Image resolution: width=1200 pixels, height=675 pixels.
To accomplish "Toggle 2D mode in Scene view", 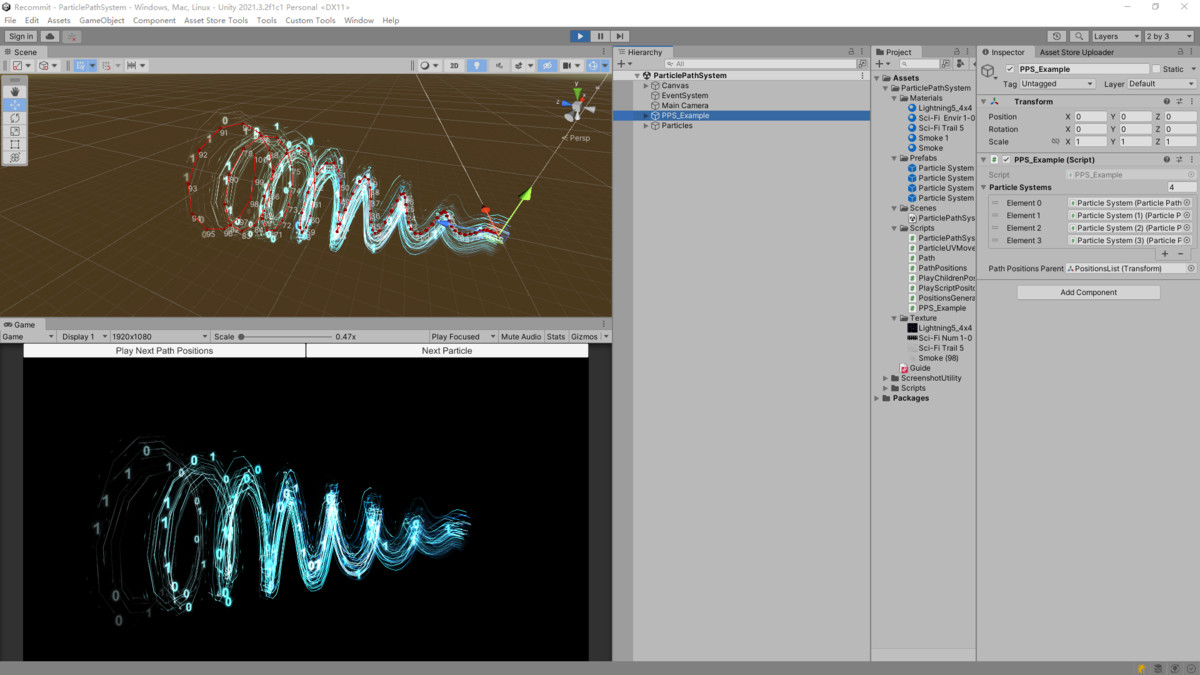I will [x=454, y=66].
